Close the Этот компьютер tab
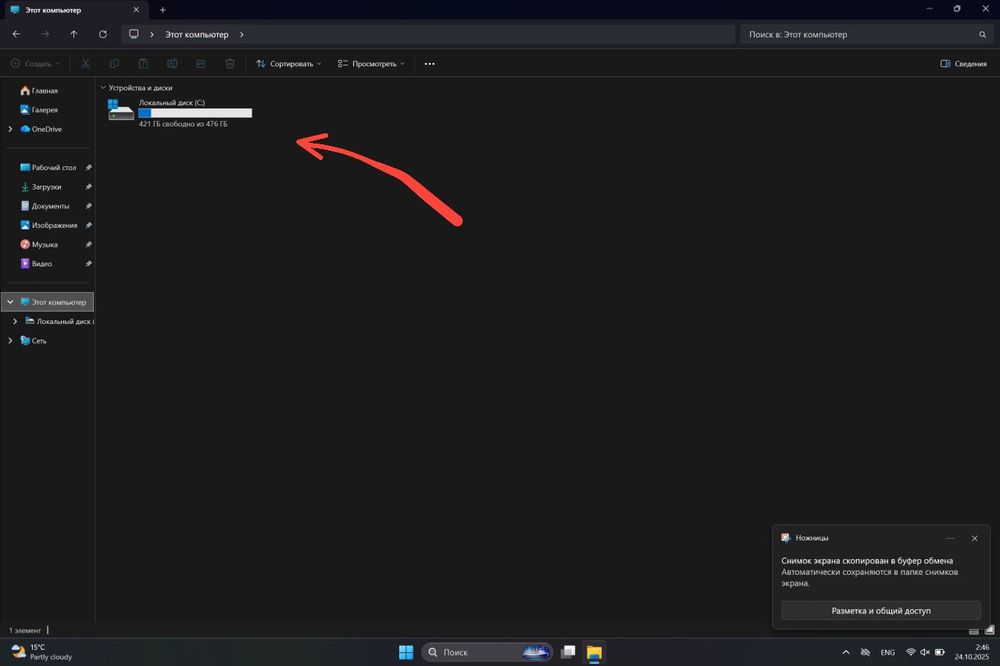Image resolution: width=1000 pixels, height=666 pixels. pyautogui.click(x=136, y=10)
